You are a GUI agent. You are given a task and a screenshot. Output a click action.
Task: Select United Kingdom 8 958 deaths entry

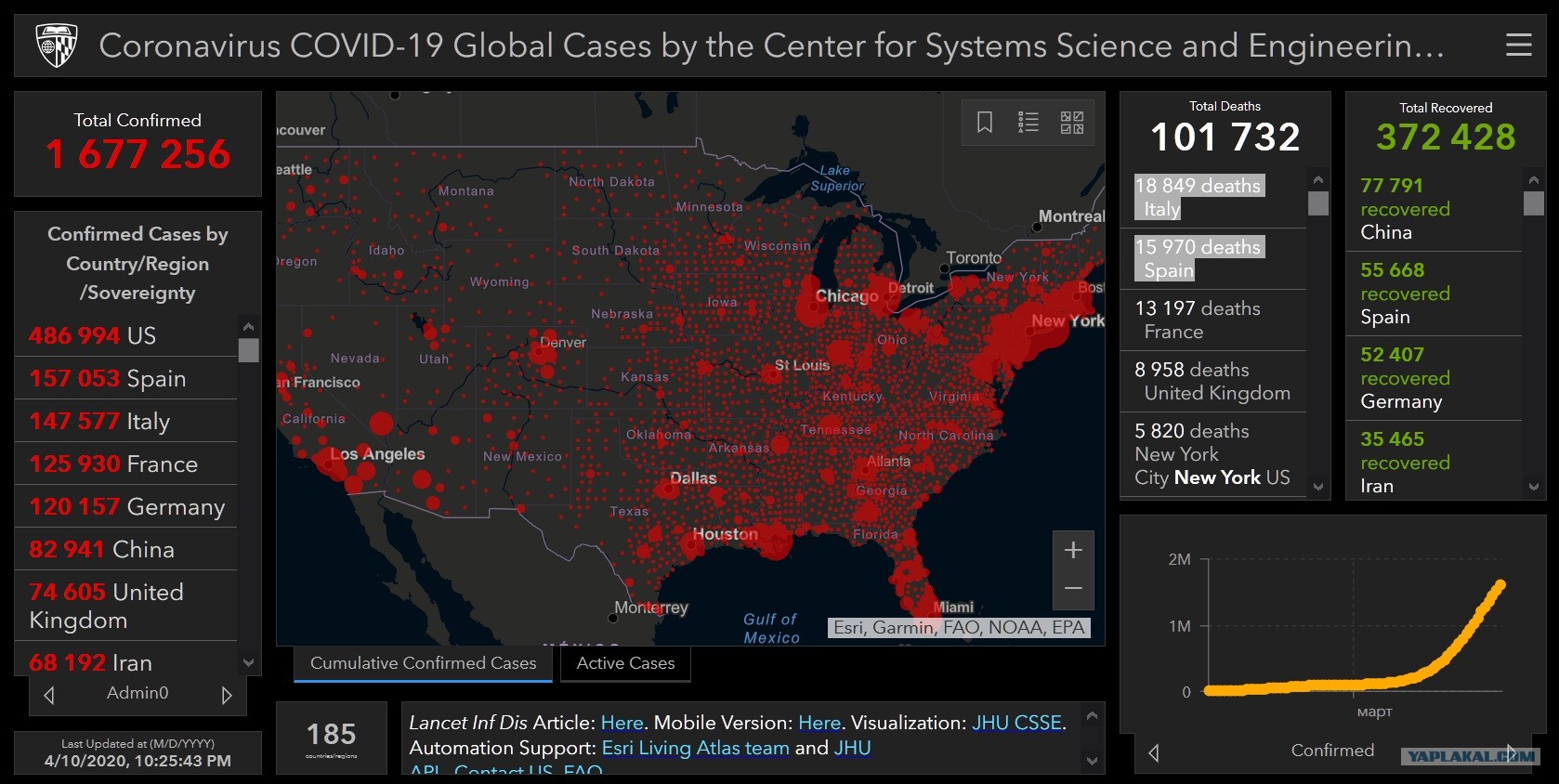(1212, 381)
